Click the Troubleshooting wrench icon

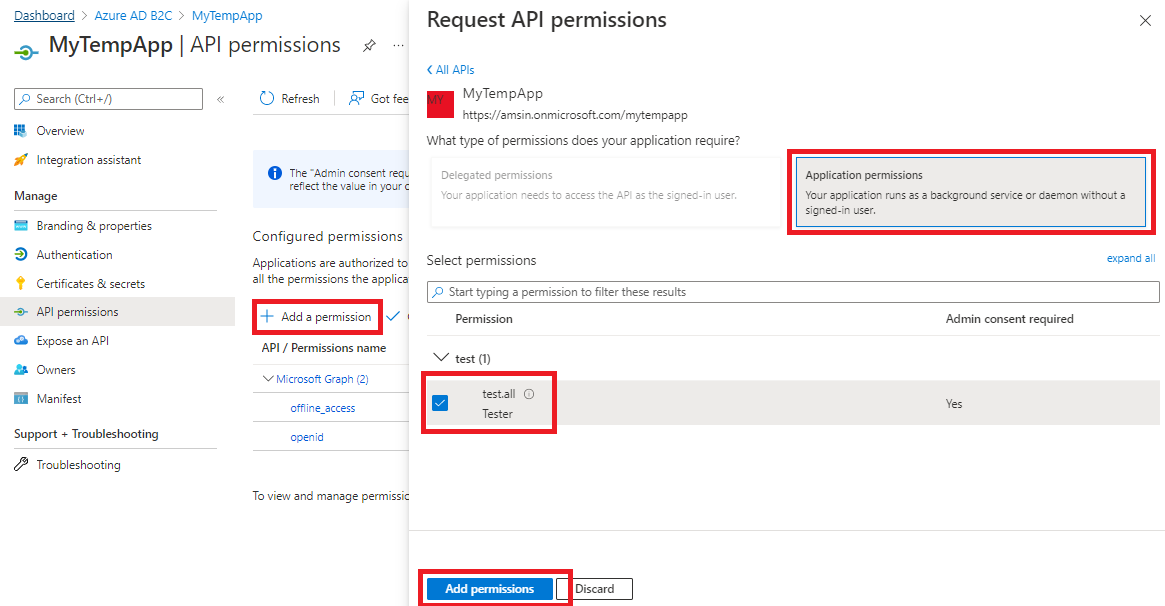point(20,465)
